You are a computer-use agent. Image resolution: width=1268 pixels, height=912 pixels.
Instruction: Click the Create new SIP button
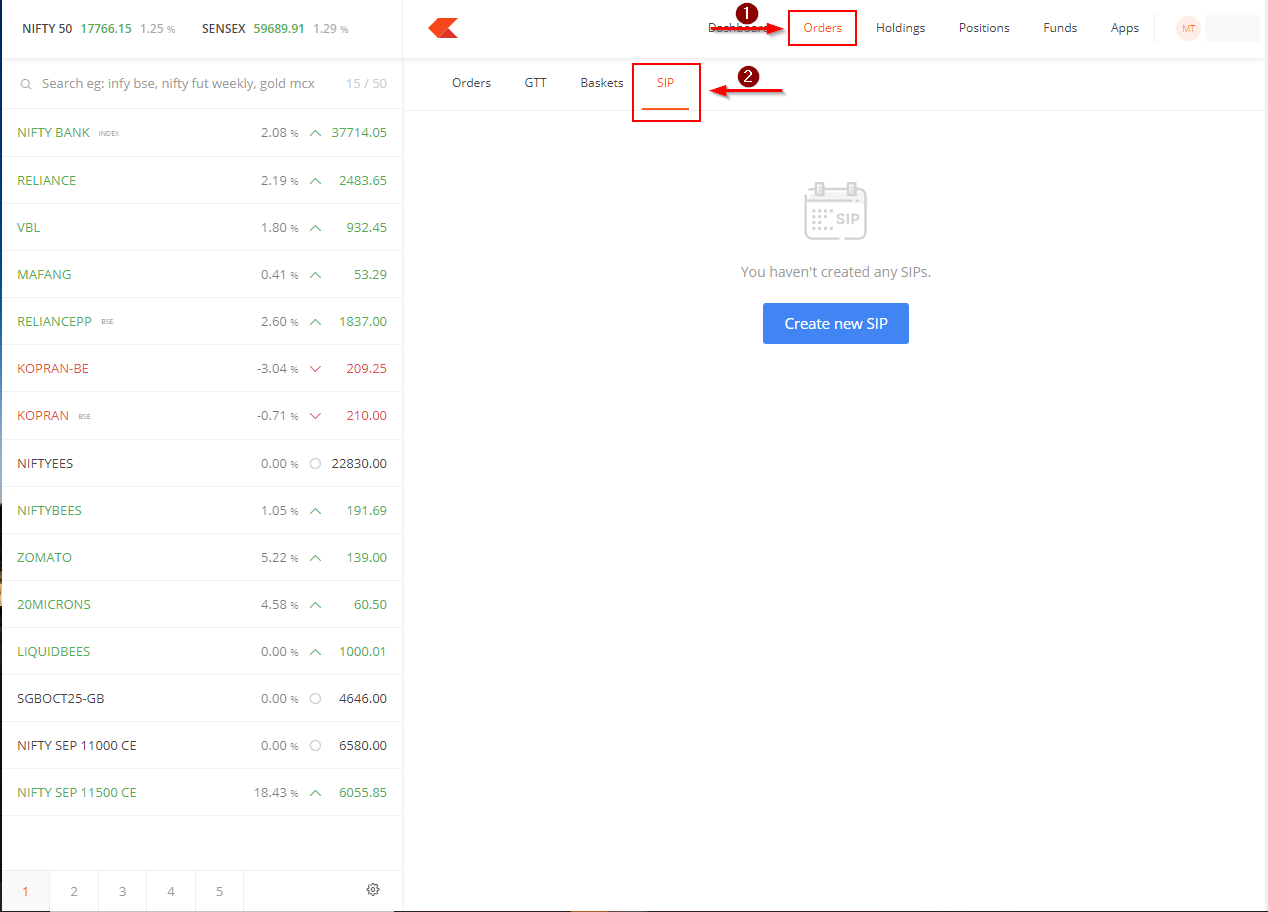(836, 323)
